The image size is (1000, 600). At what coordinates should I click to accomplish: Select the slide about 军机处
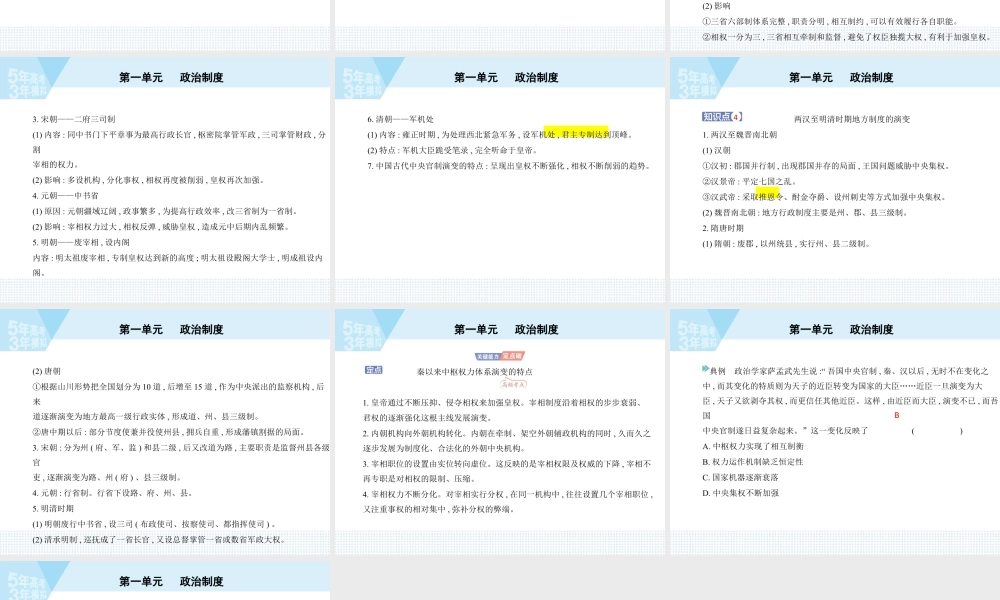(500, 179)
